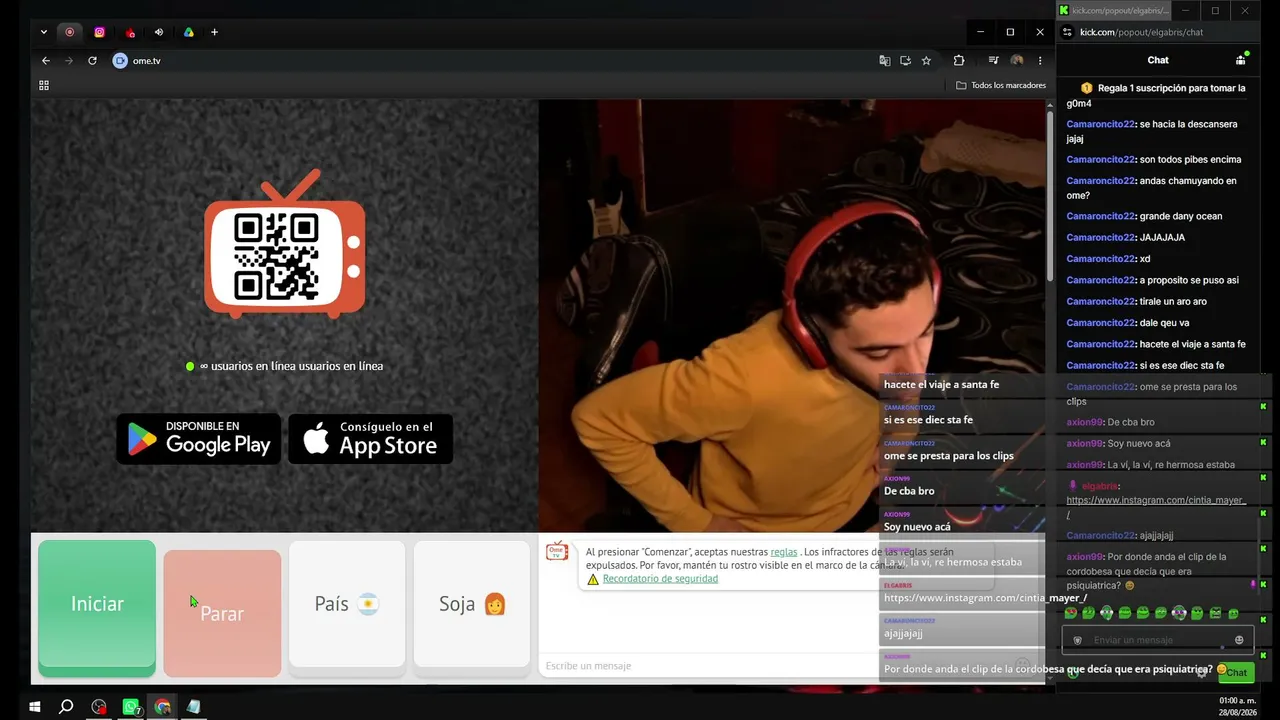Viewport: 1280px width, 720px height.
Task: Open the Recordatorio de seguridad link
Action: (x=660, y=579)
